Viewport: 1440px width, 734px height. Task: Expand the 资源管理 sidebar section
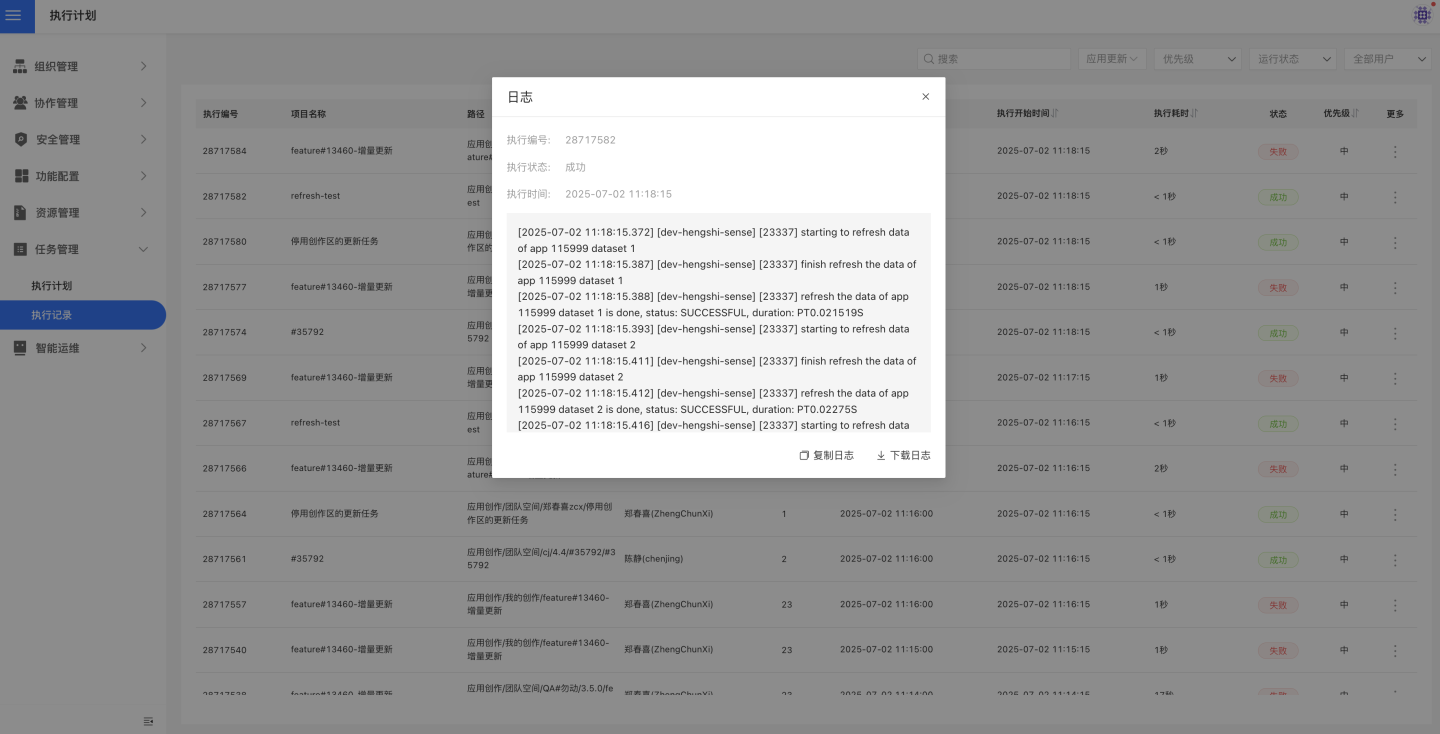click(143, 212)
